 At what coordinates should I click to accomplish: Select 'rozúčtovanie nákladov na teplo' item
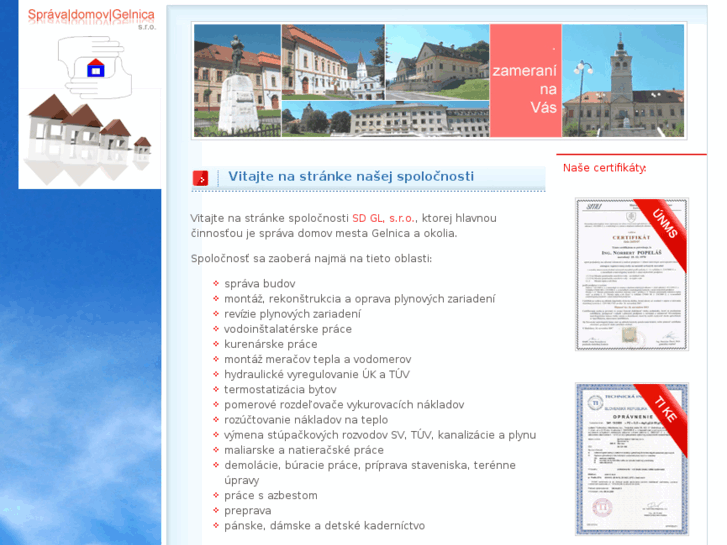click(306, 420)
